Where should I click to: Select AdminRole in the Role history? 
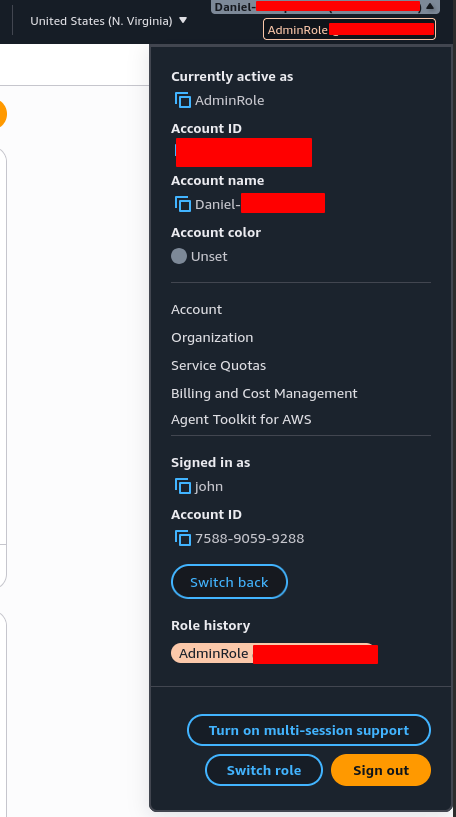point(274,653)
